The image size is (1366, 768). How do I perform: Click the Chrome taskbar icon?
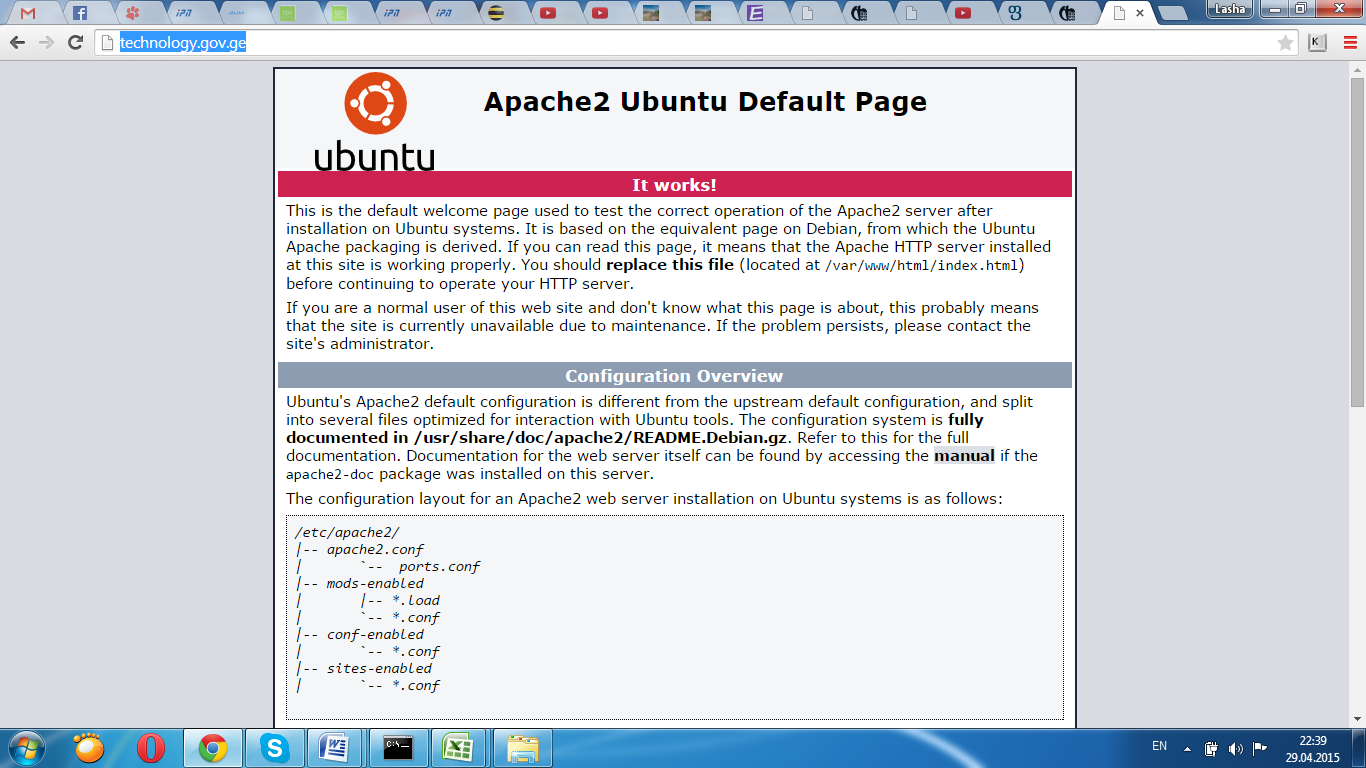click(212, 748)
